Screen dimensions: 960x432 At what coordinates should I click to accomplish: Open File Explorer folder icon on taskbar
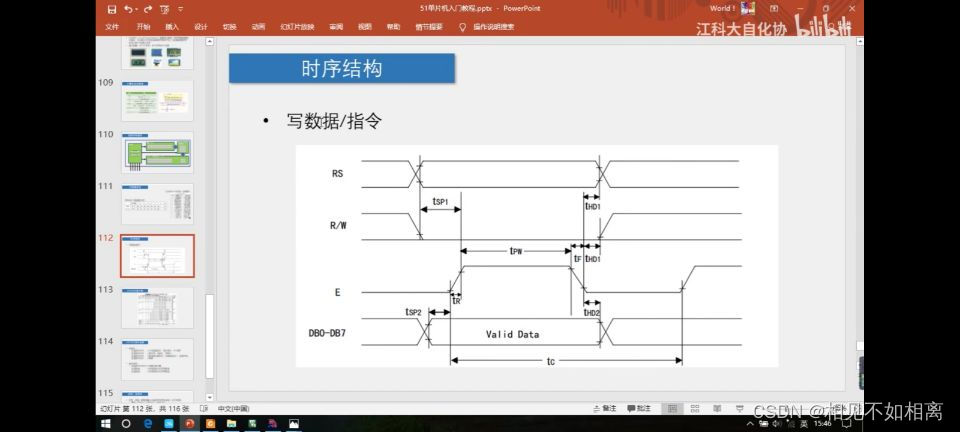tap(231, 423)
